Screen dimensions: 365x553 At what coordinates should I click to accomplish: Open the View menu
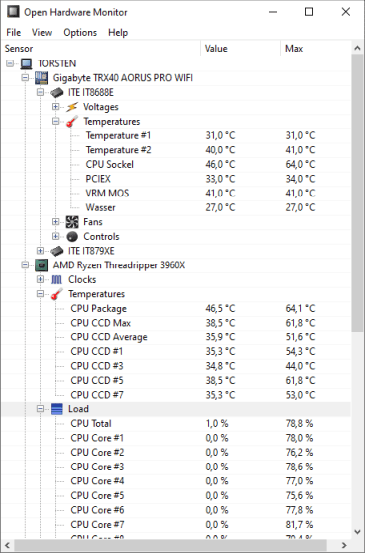point(42,32)
